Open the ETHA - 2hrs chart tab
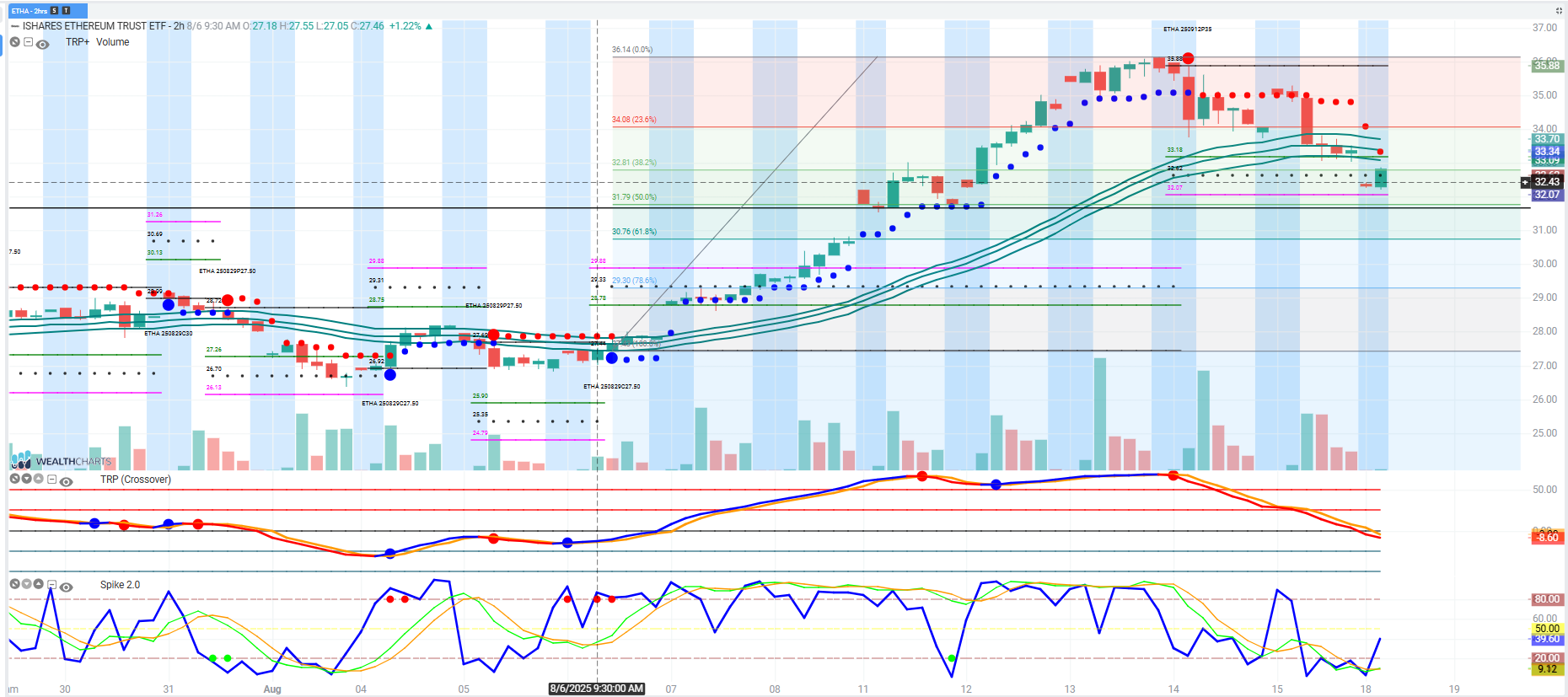The height and width of the screenshot is (697, 1568). pyautogui.click(x=47, y=11)
